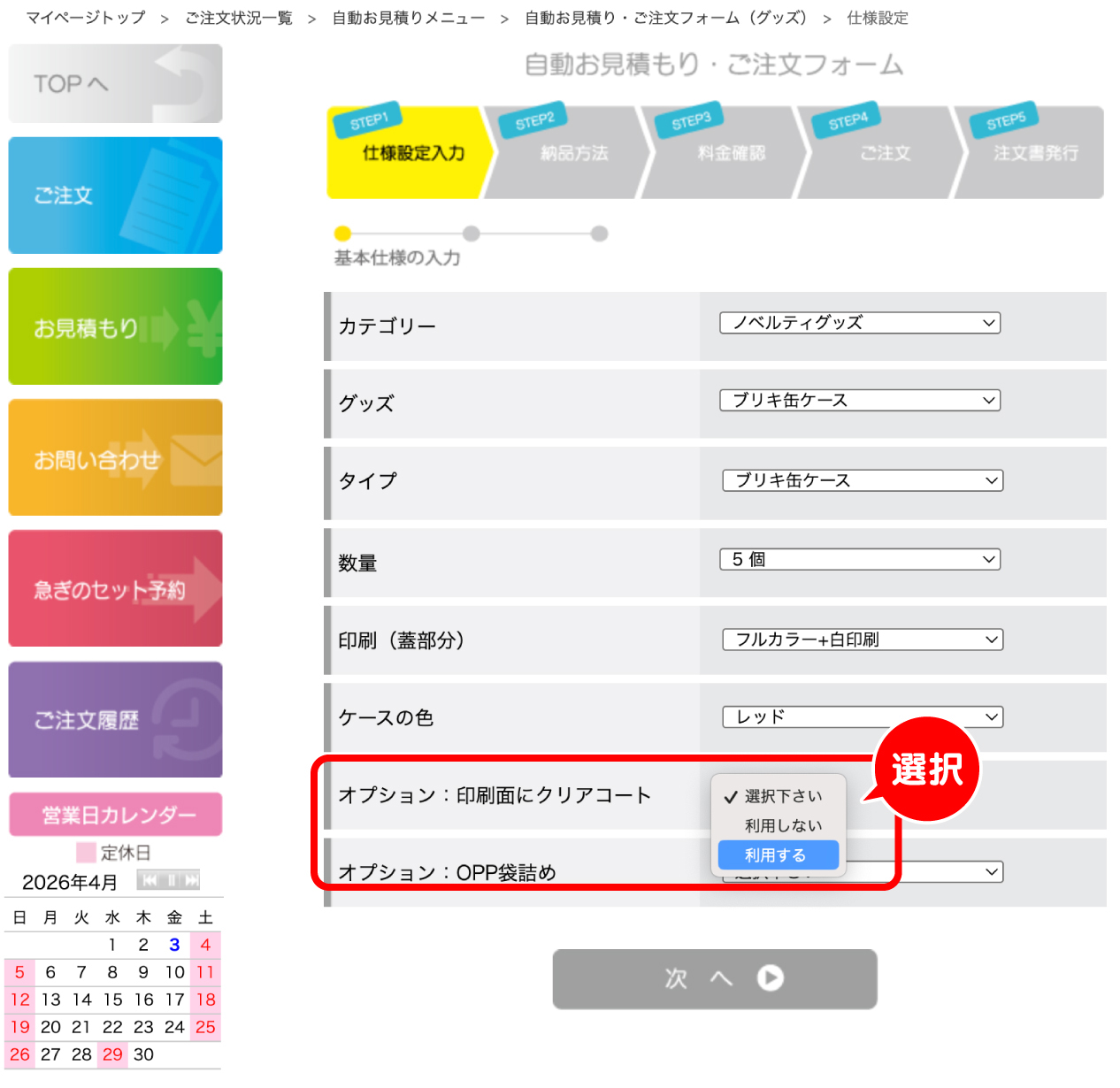Go to next month in calendar
Viewport: 1120px width, 1088px height.
point(191,880)
